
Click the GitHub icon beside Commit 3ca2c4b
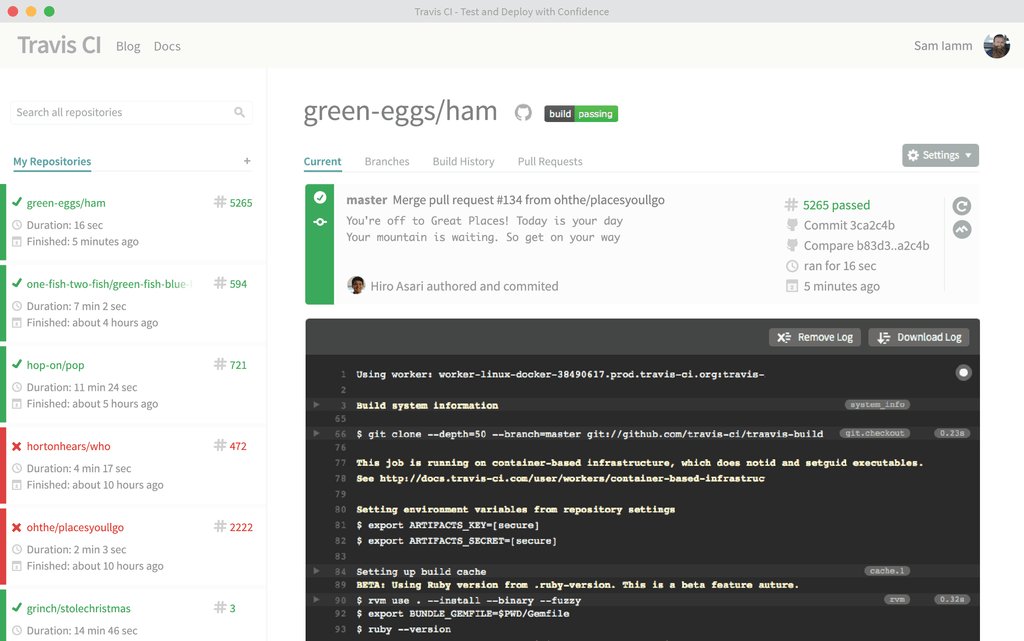pos(792,225)
